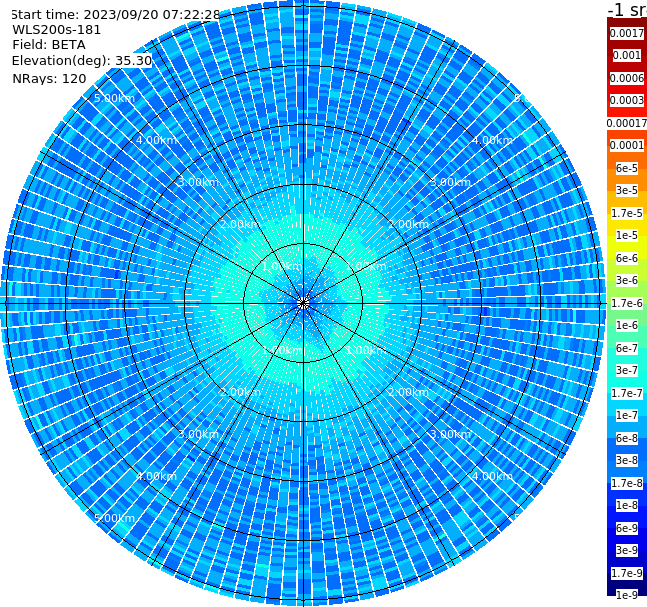Click the 3.00km range label in lower-left quadrant
Viewport: 647px width, 607px height.
tap(198, 434)
